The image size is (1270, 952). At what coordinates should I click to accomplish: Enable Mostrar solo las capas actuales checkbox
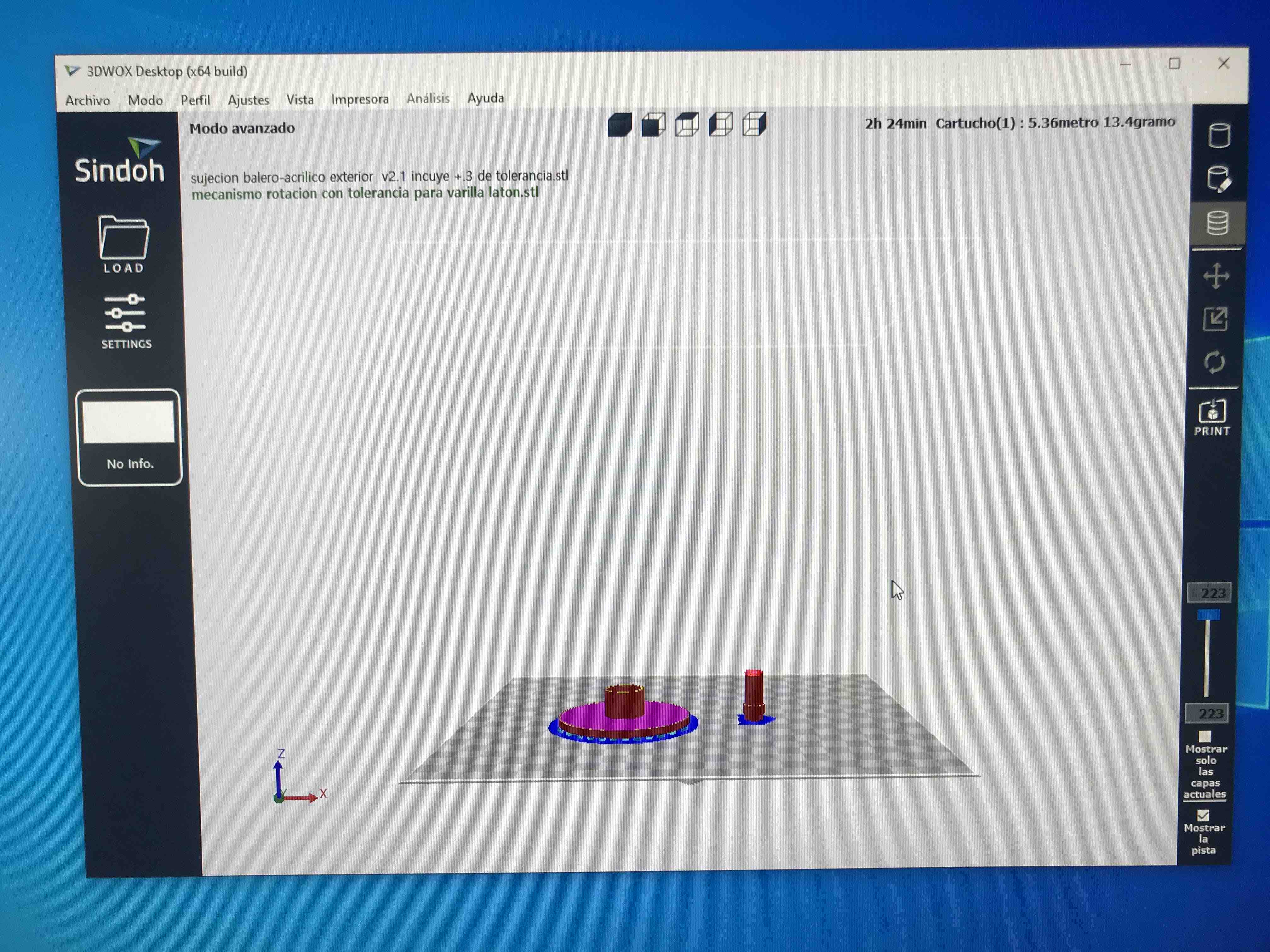pyautogui.click(x=1204, y=736)
